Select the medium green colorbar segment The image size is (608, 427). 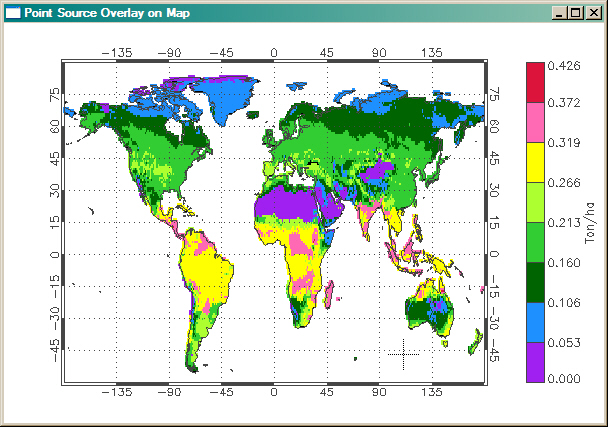[x=536, y=242]
